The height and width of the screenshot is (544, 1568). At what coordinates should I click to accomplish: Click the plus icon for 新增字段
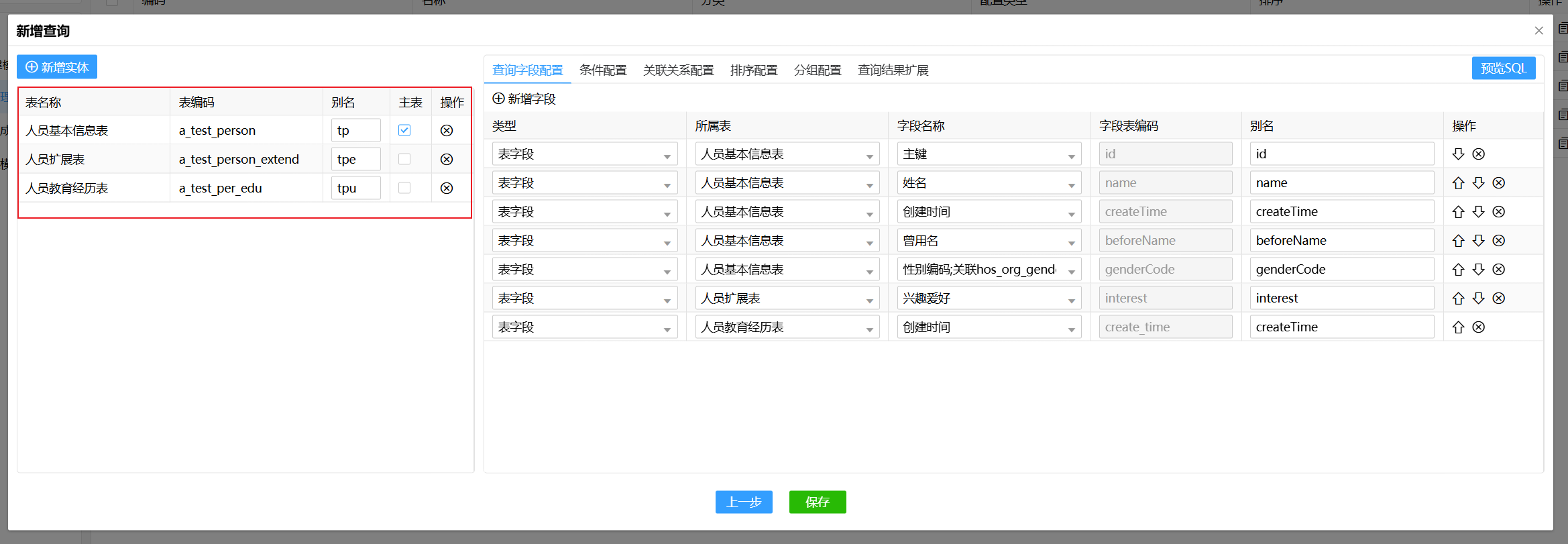click(498, 99)
